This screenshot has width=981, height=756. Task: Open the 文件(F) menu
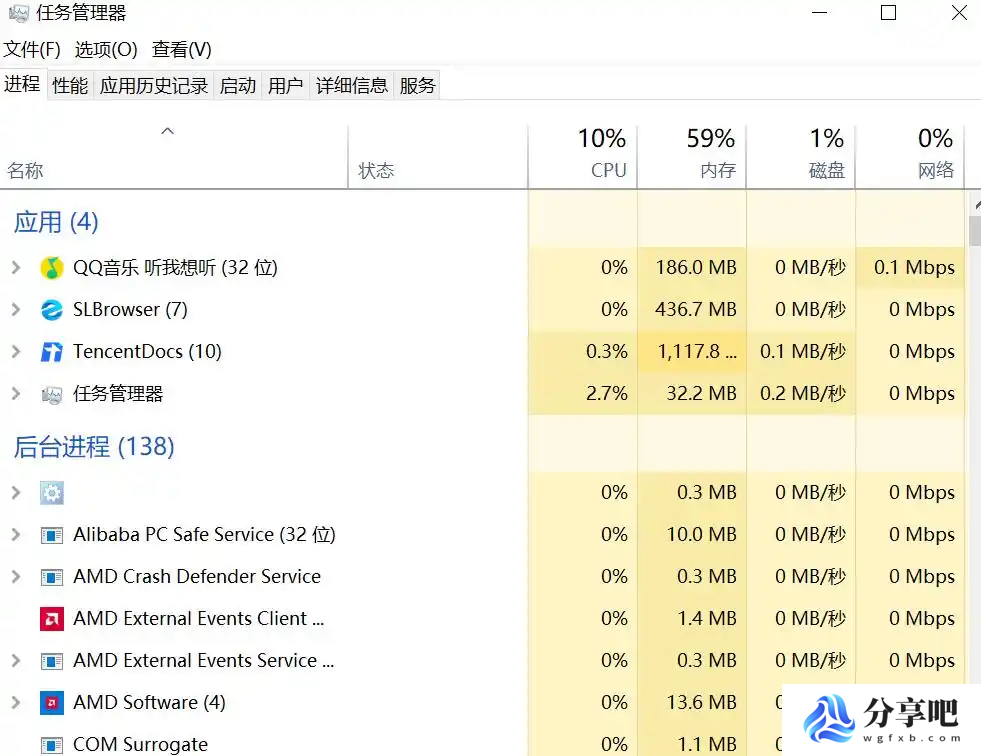click(32, 49)
